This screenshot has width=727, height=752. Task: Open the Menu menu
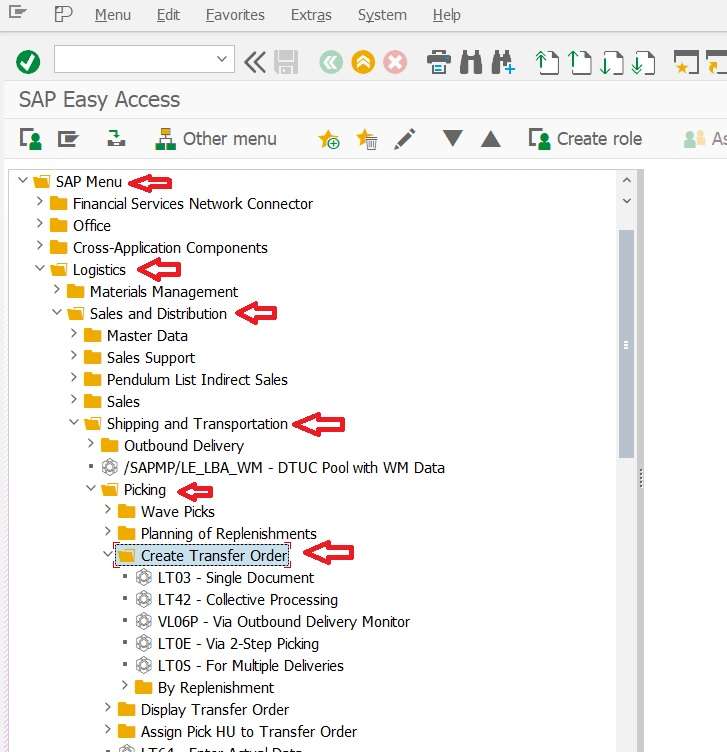point(113,15)
